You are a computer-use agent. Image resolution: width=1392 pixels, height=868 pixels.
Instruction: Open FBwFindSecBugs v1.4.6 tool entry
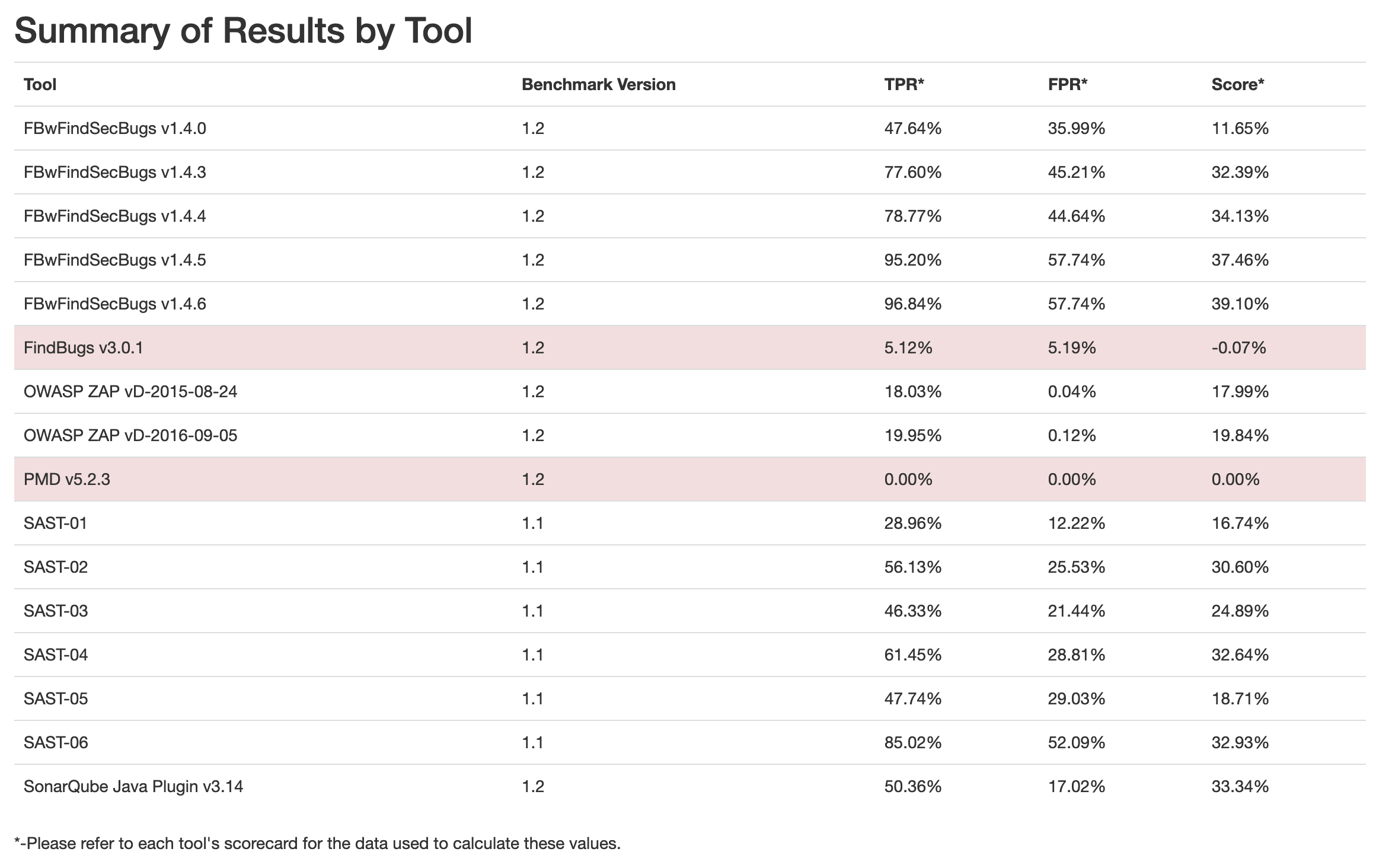(x=115, y=304)
